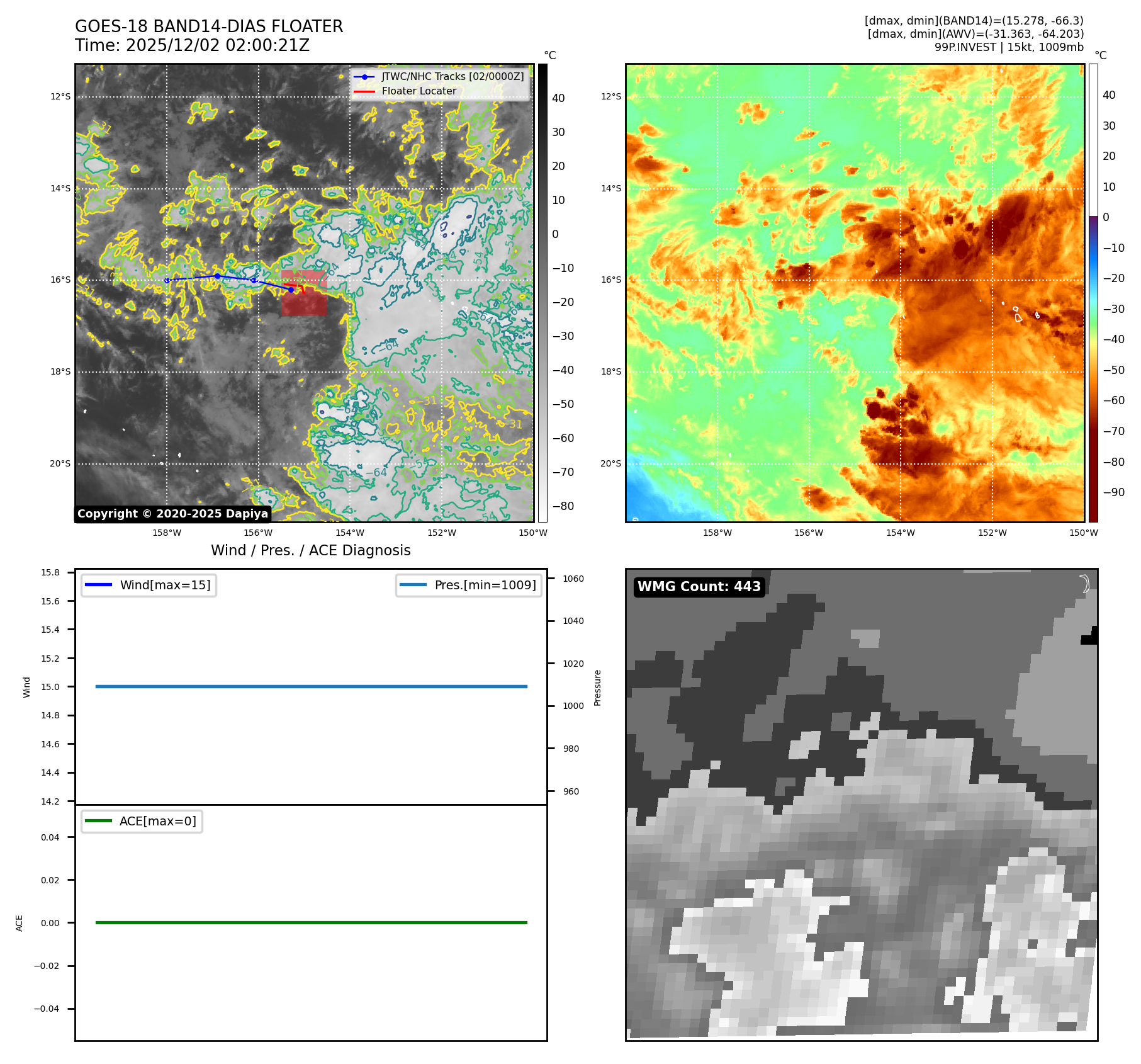This screenshot has width=1141, height=1064.
Task: Click the blue Wind legend line sample
Action: click(98, 585)
